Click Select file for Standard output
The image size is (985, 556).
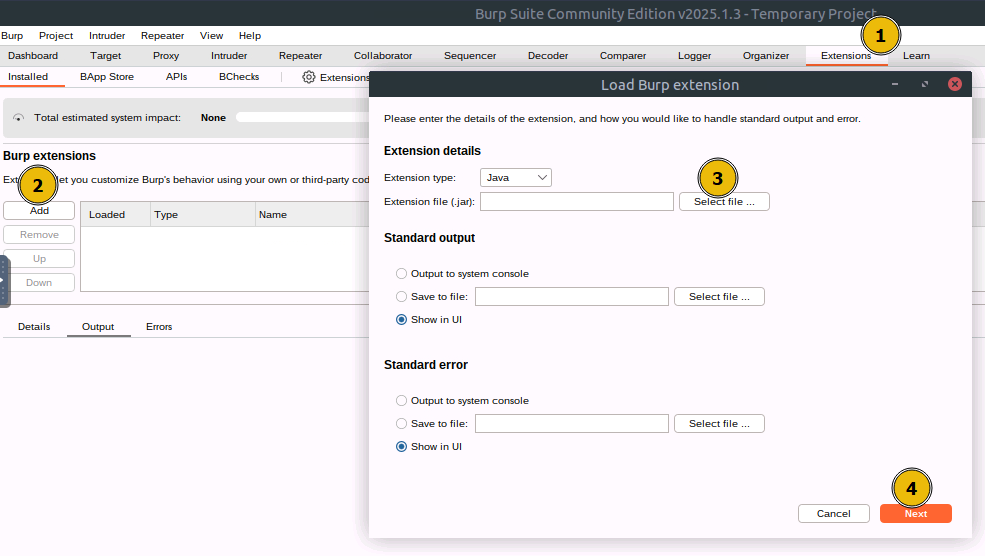coord(719,297)
